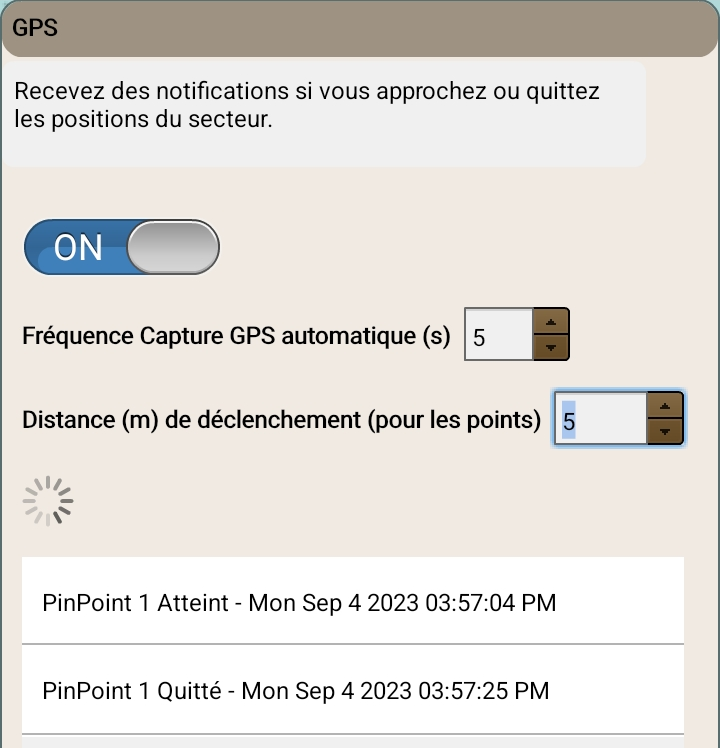
Task: Click the Distance (m) de déclenchement label
Action: click(x=281, y=420)
